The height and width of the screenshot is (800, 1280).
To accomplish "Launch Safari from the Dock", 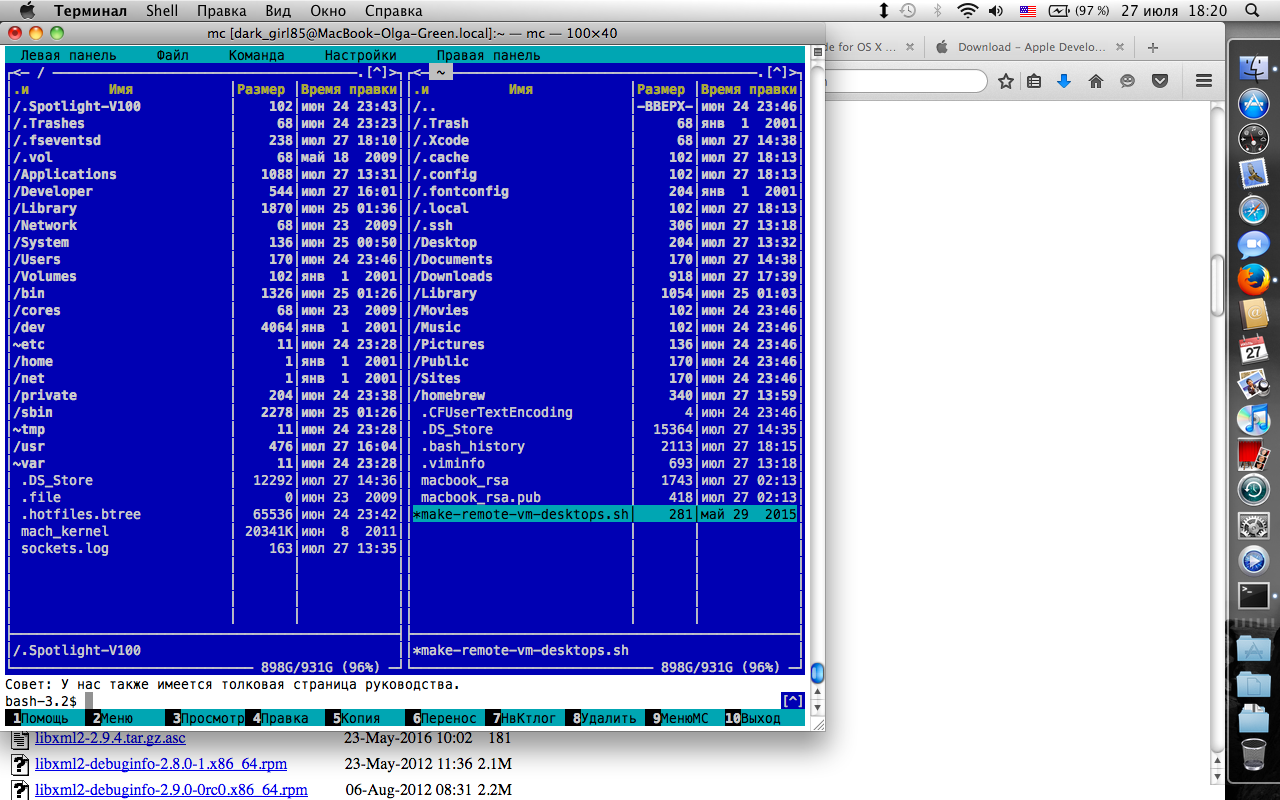I will coord(1253,209).
